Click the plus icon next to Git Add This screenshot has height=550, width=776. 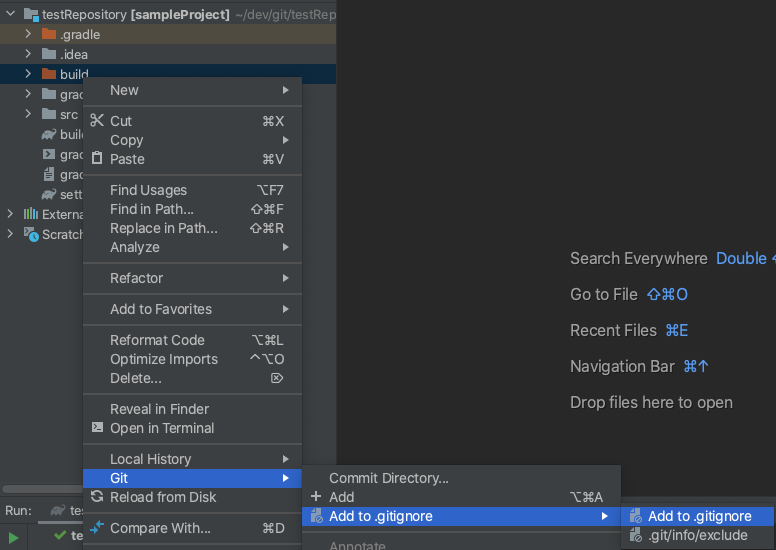tap(316, 497)
